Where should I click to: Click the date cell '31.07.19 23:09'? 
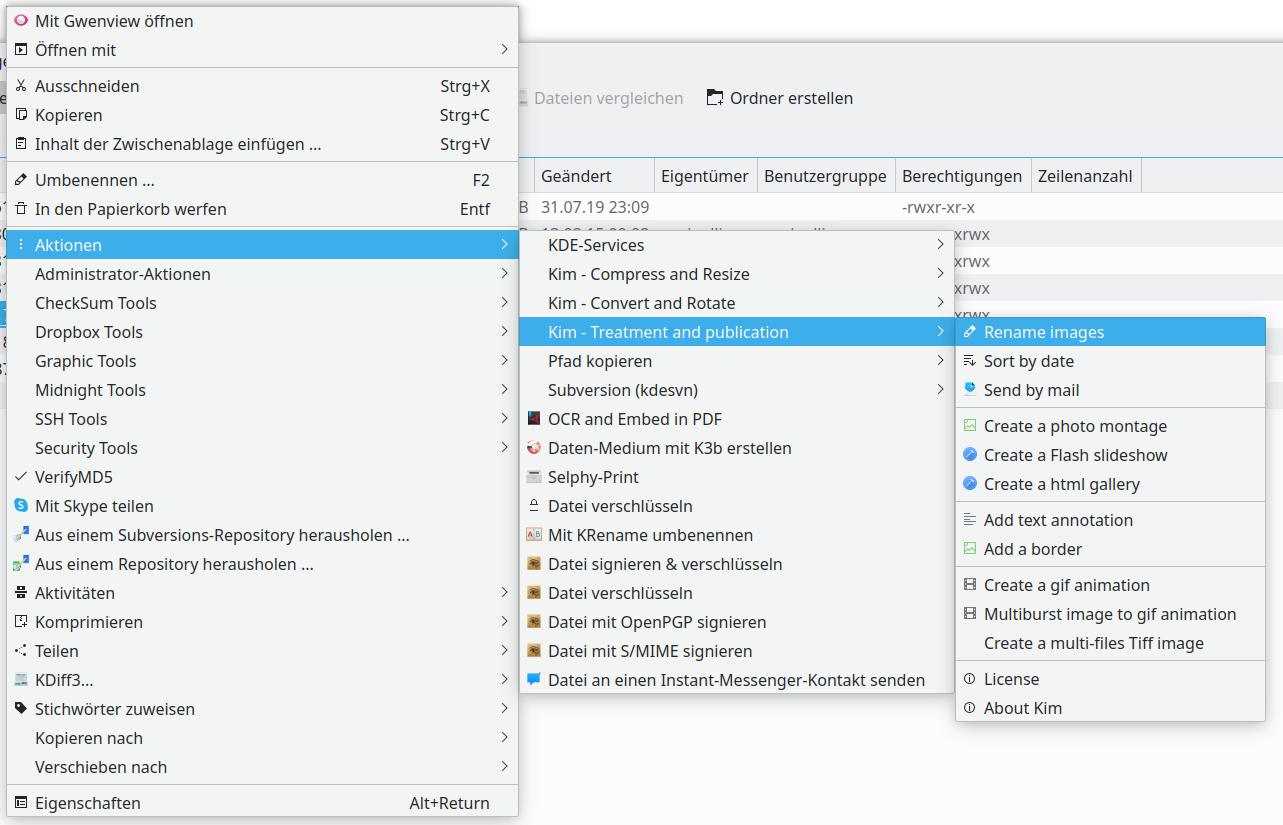(x=595, y=208)
